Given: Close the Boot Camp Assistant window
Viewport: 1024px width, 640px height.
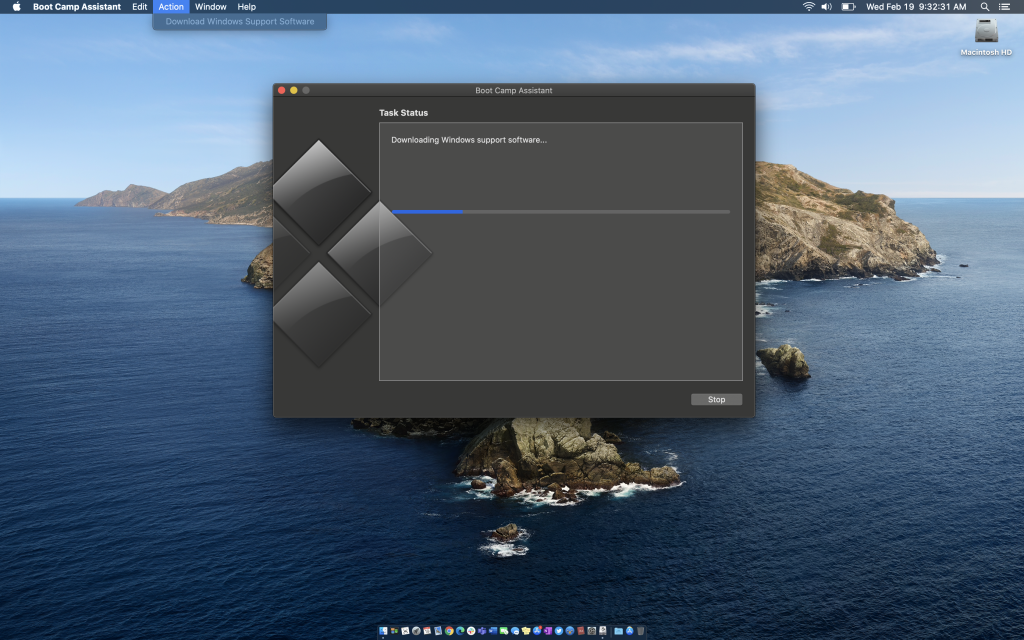Looking at the screenshot, I should tap(281, 90).
